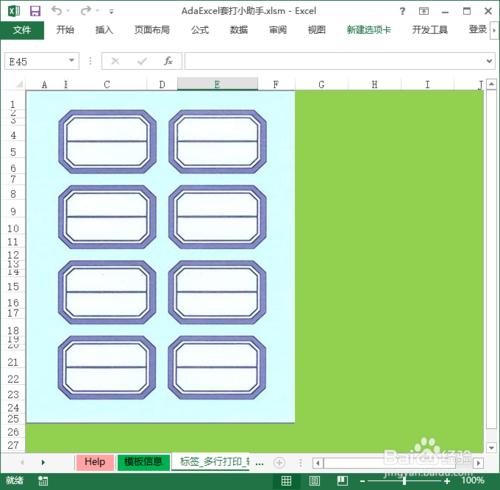Show more sheet tabs via ellipsis
This screenshot has height=490, width=500.
tap(259, 463)
